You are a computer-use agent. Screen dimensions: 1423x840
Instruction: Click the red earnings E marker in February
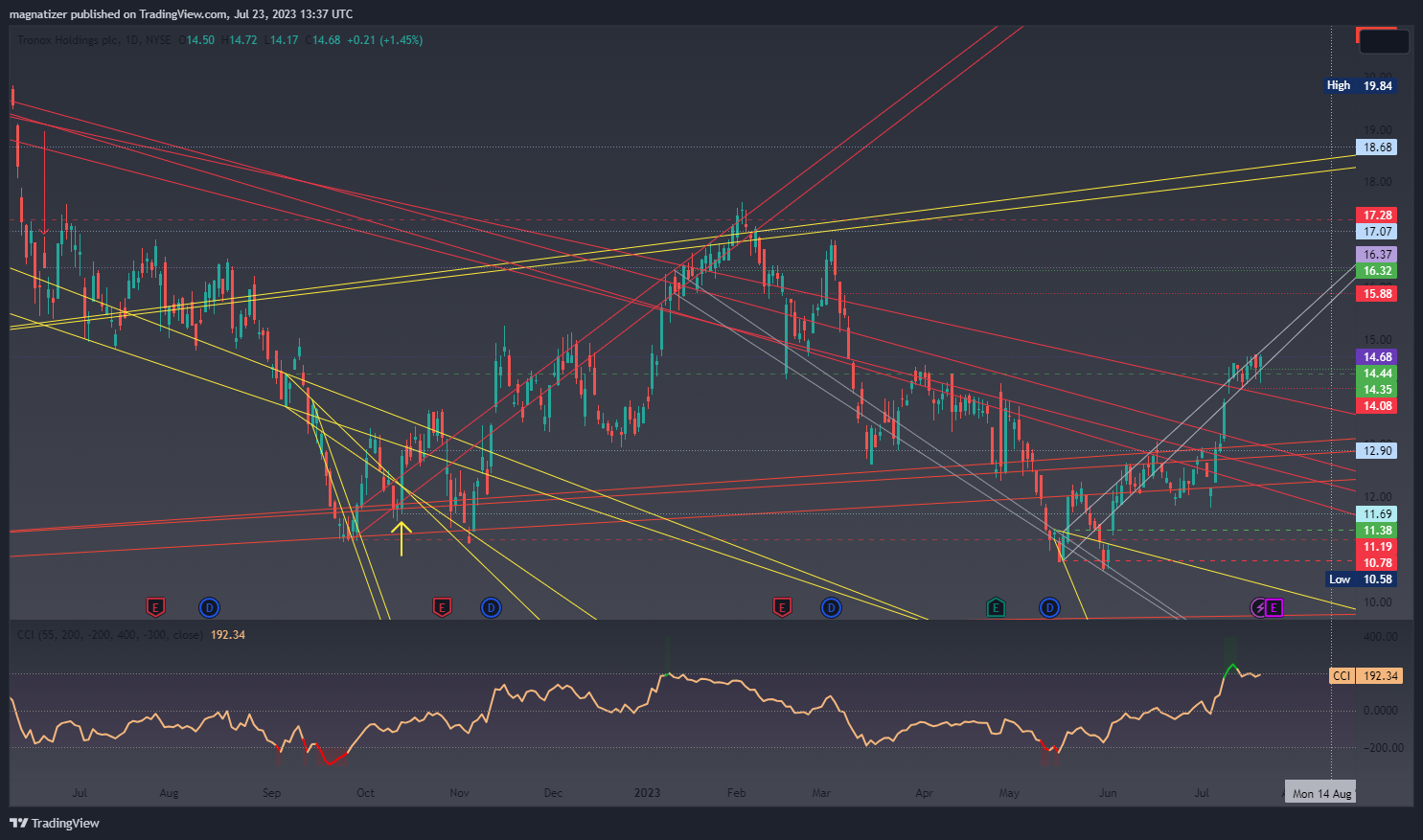[x=782, y=607]
